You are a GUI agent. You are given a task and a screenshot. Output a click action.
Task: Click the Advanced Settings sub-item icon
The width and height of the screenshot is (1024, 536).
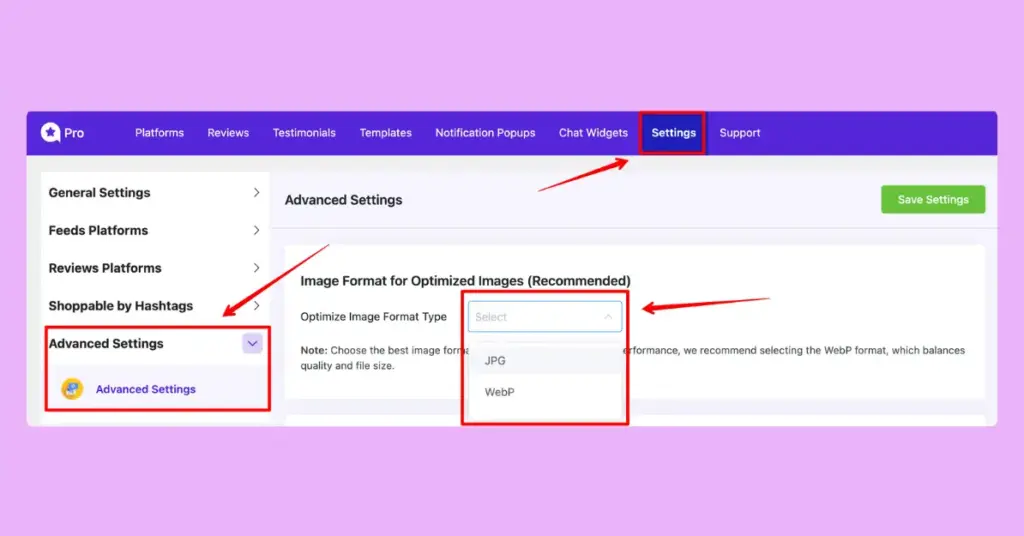pyautogui.click(x=72, y=389)
